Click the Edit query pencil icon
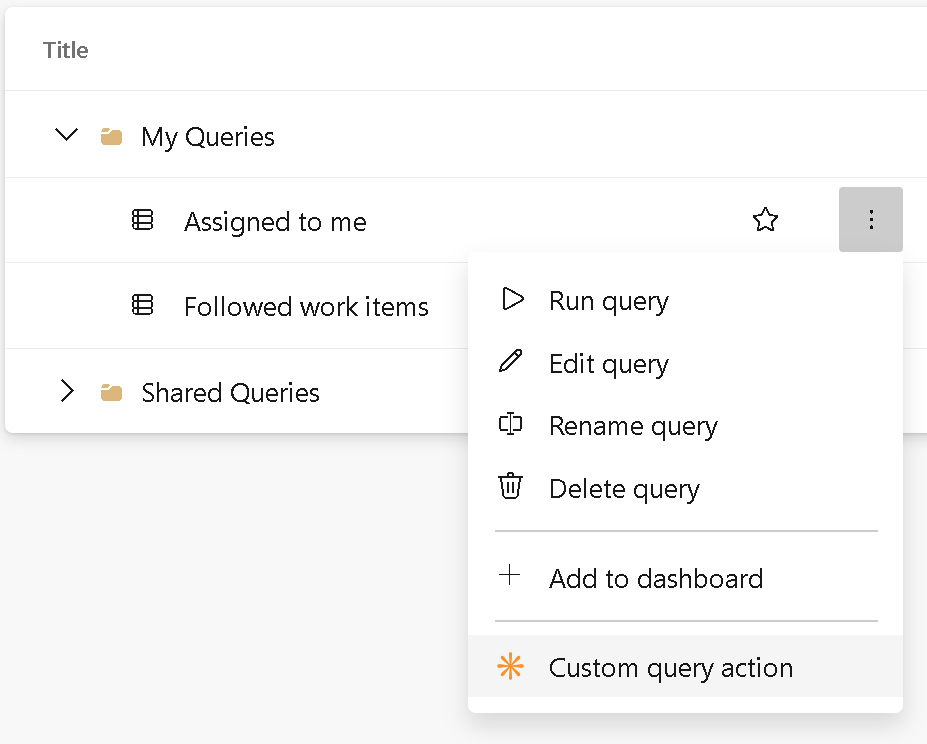This screenshot has height=744, width=927. pyautogui.click(x=512, y=362)
